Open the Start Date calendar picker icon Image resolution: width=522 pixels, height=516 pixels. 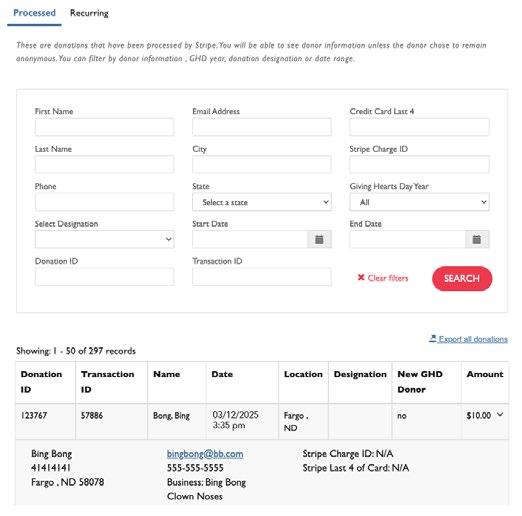(319, 239)
